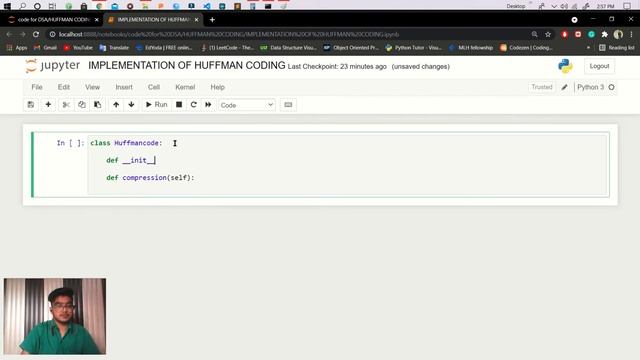Open the View menu

(x=93, y=87)
